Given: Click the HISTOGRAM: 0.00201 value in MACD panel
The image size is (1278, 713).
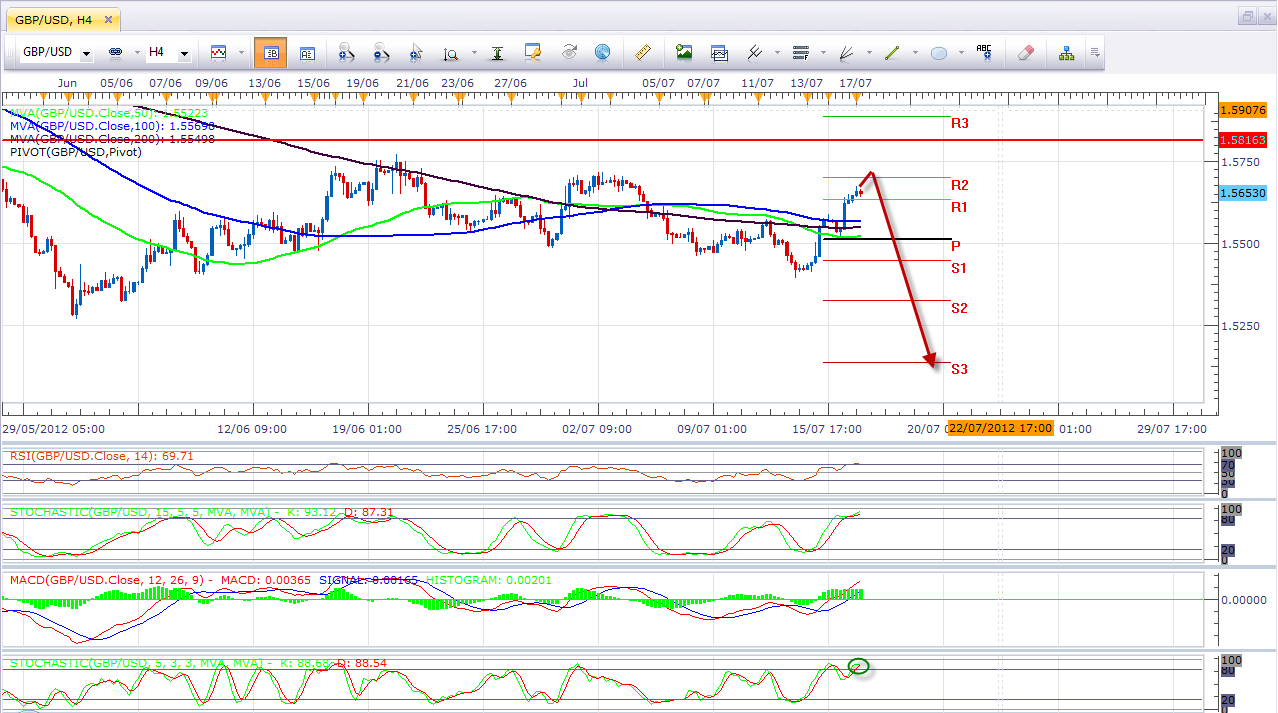Looking at the screenshot, I should (490, 580).
